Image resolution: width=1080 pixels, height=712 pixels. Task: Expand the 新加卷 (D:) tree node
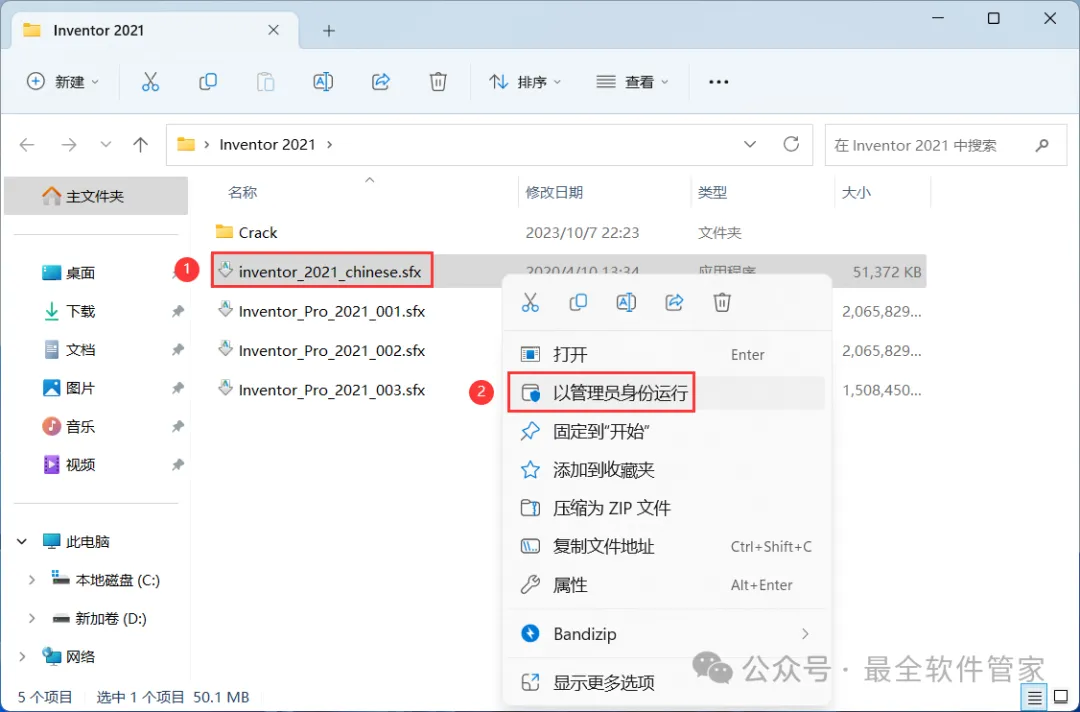32,619
